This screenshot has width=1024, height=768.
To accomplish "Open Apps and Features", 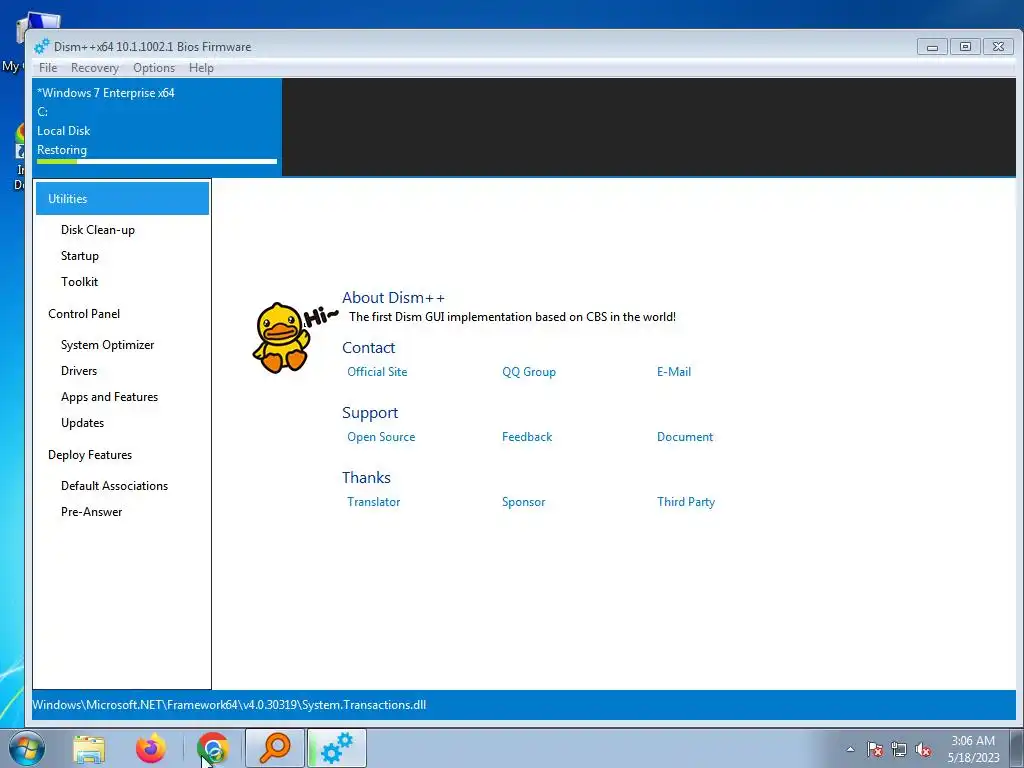I will pos(110,397).
